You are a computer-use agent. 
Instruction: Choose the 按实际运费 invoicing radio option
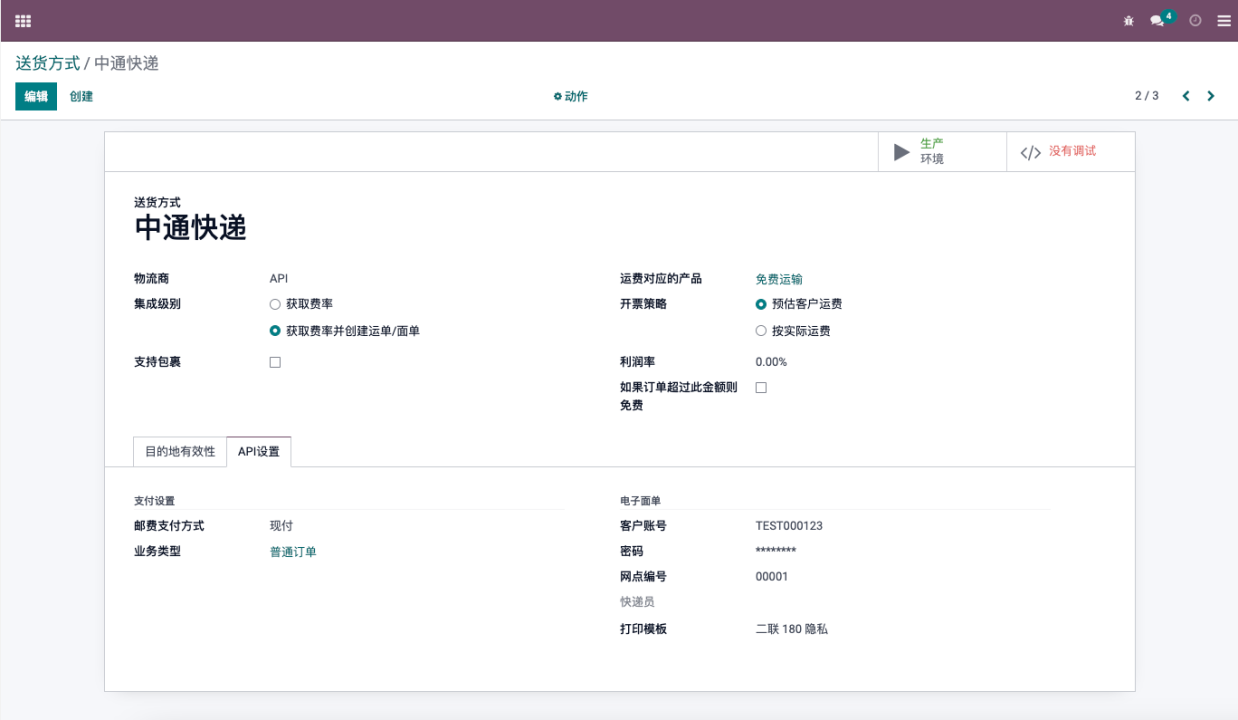(761, 331)
